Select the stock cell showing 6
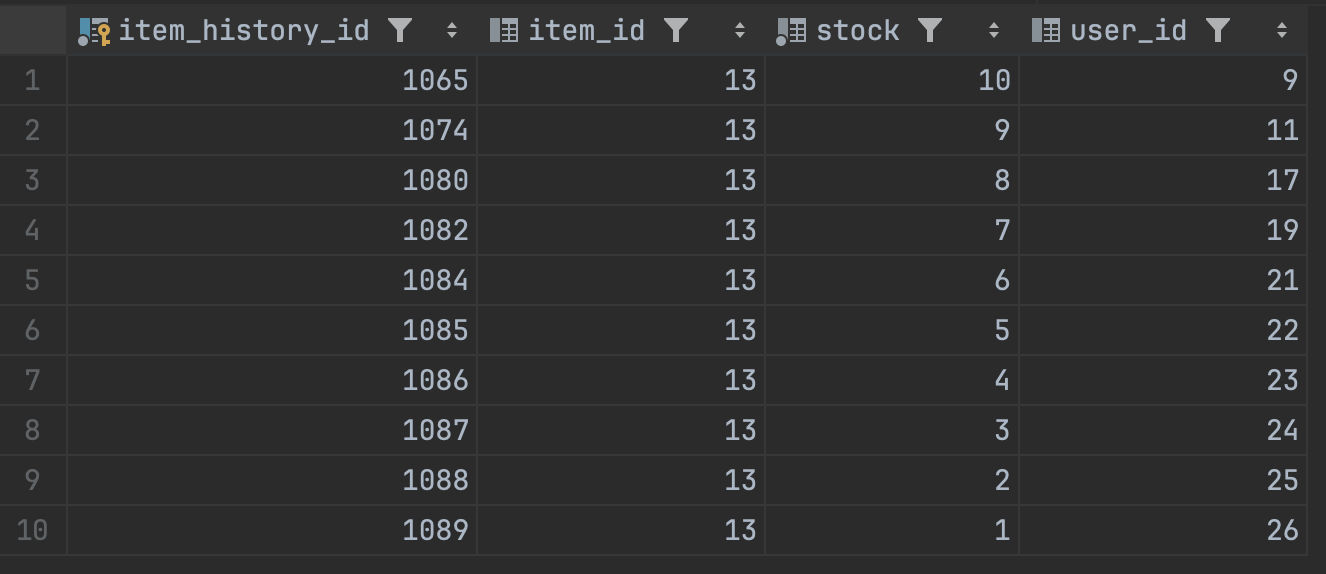1326x574 pixels. point(892,280)
